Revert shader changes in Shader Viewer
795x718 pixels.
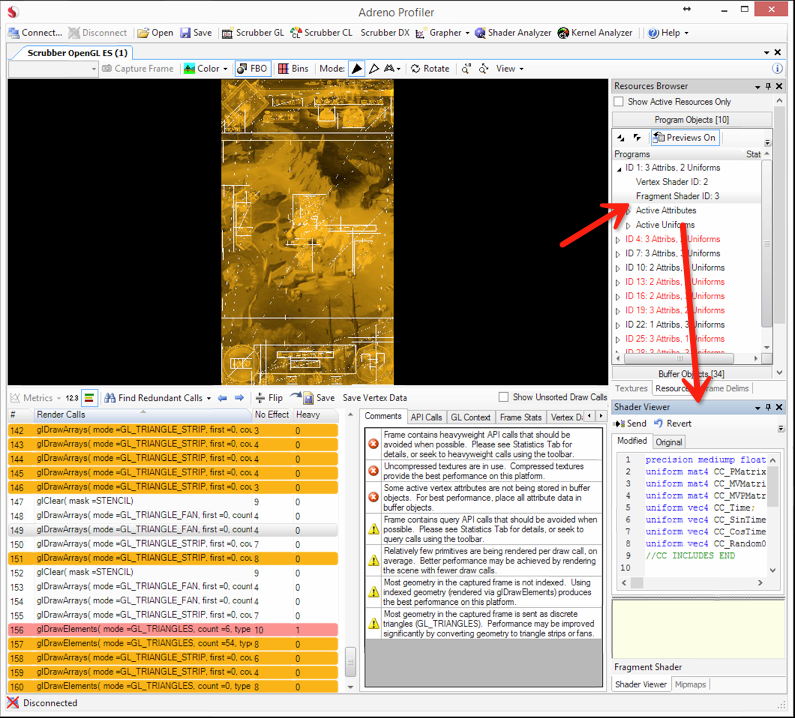pyautogui.click(x=672, y=424)
